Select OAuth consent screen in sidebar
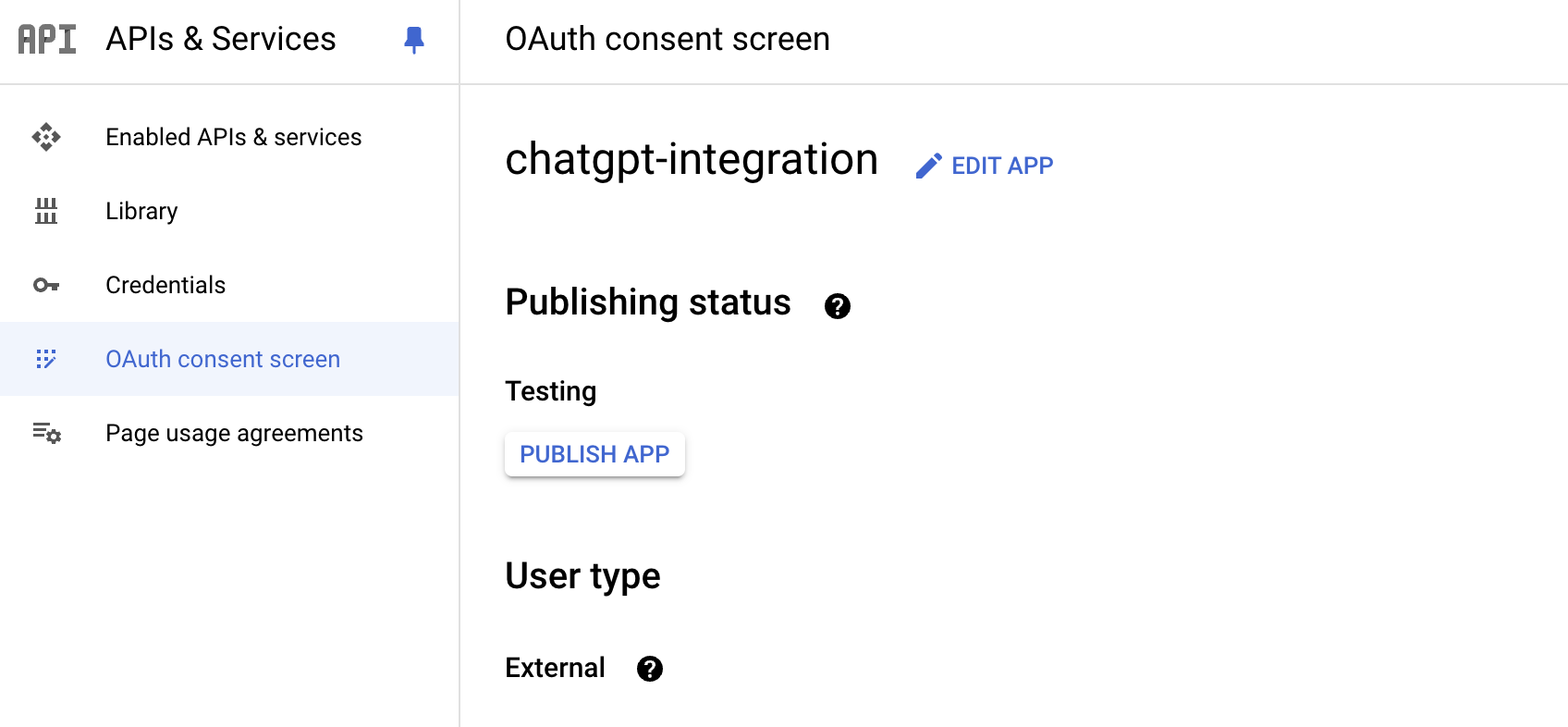This screenshot has width=1568, height=727. click(x=223, y=359)
